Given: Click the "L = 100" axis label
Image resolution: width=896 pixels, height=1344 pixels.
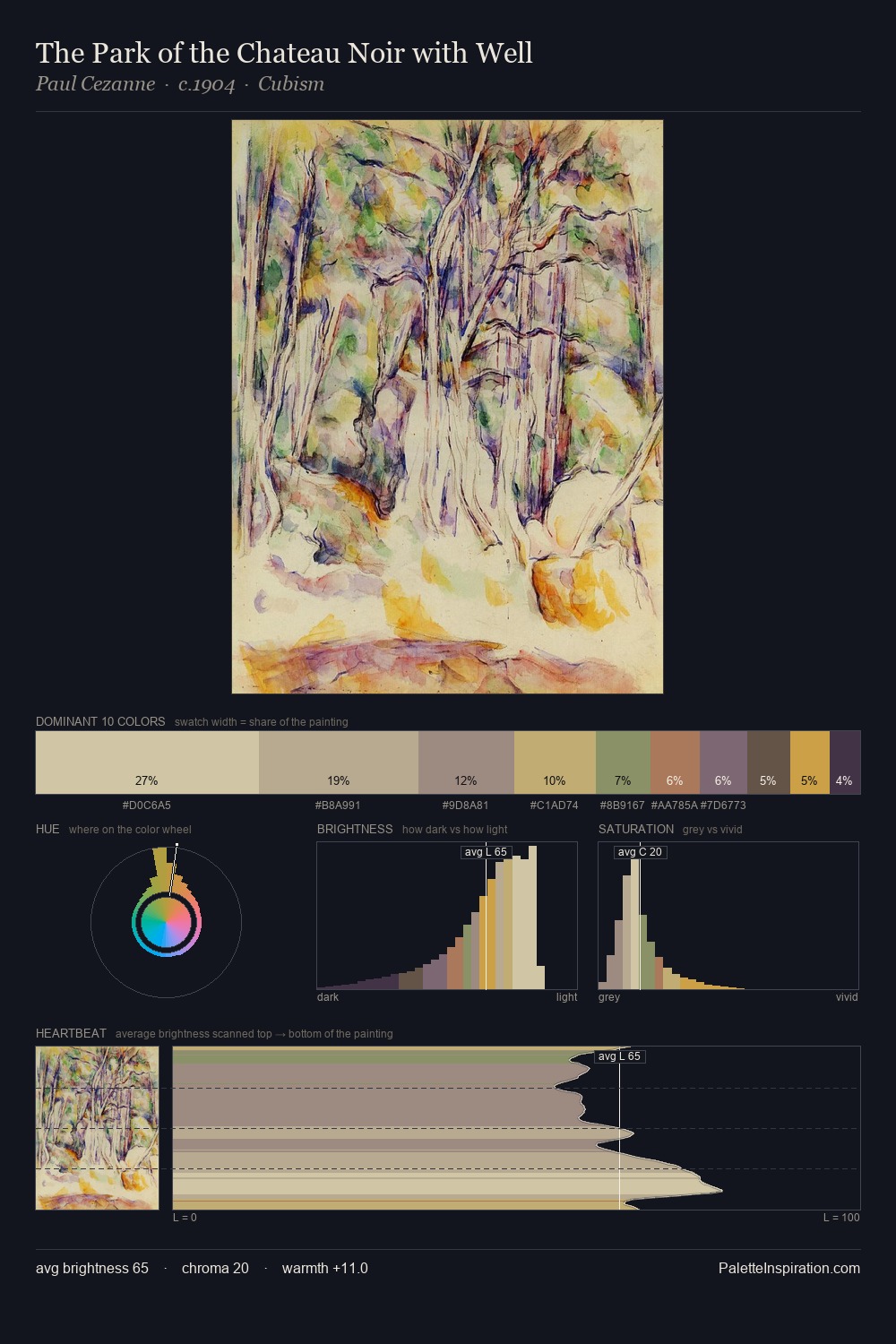Looking at the screenshot, I should coord(841,1218).
